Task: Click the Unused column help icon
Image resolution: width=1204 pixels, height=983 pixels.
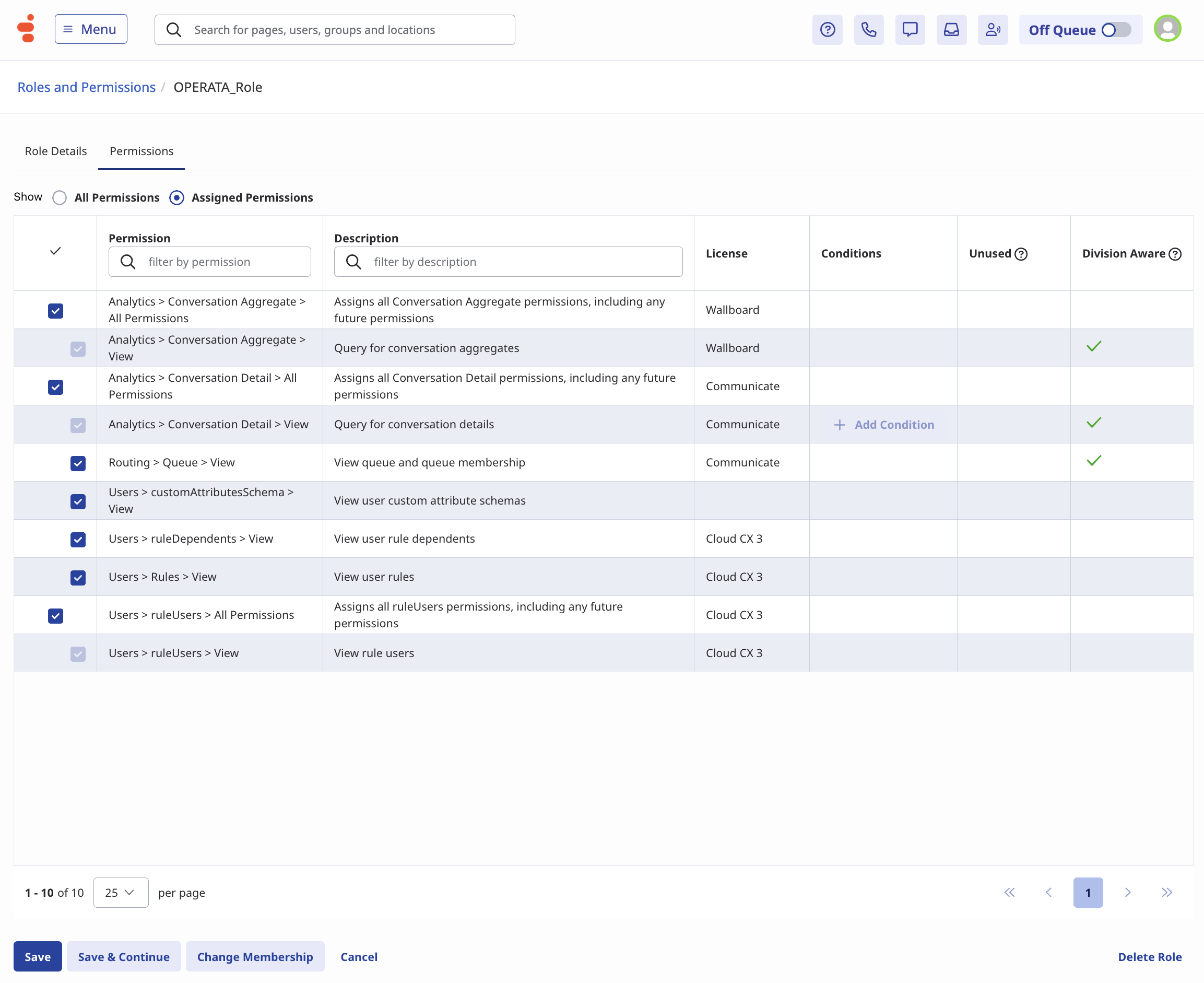Action: pyautogui.click(x=1021, y=254)
